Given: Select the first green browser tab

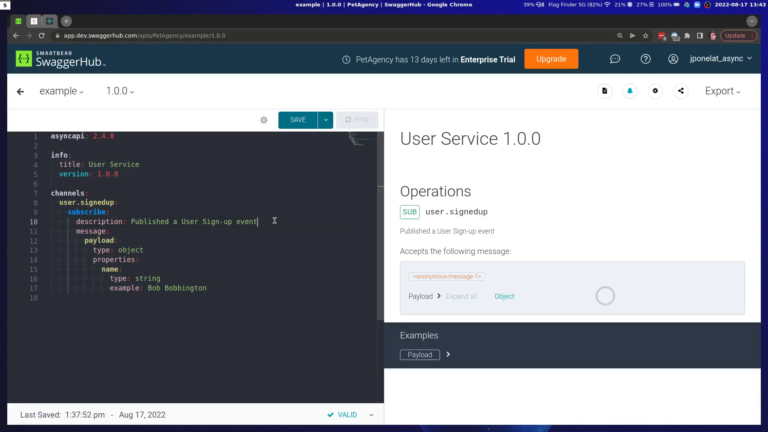Looking at the screenshot, I should [18, 21].
